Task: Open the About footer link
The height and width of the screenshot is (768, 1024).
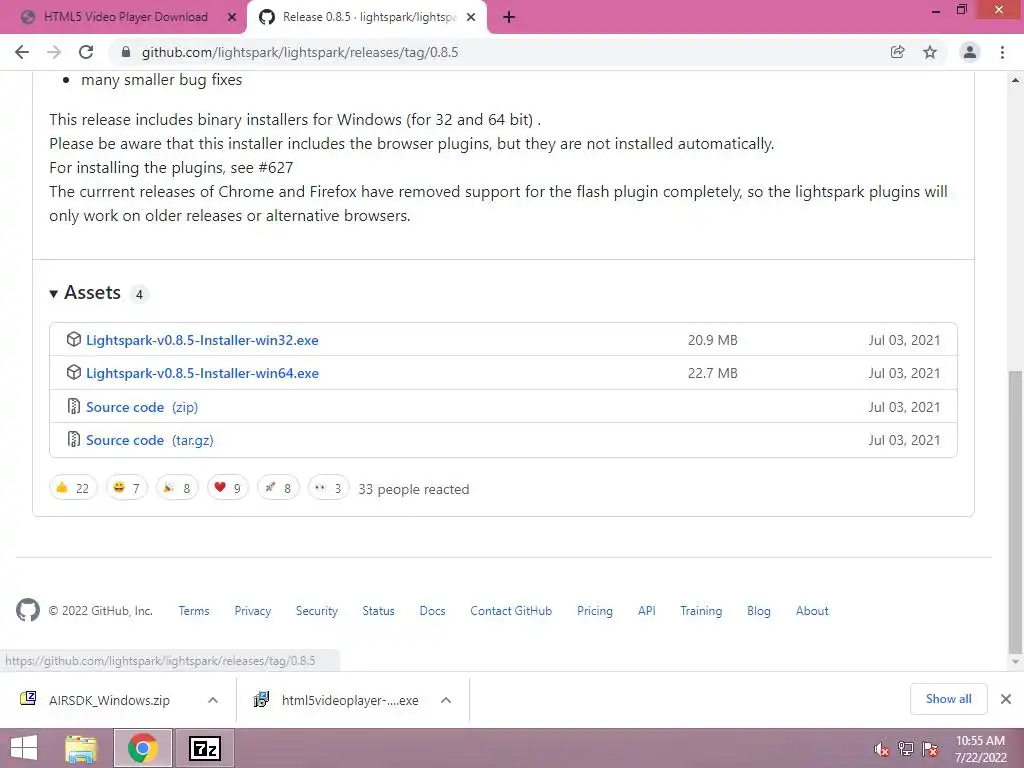Action: [812, 611]
